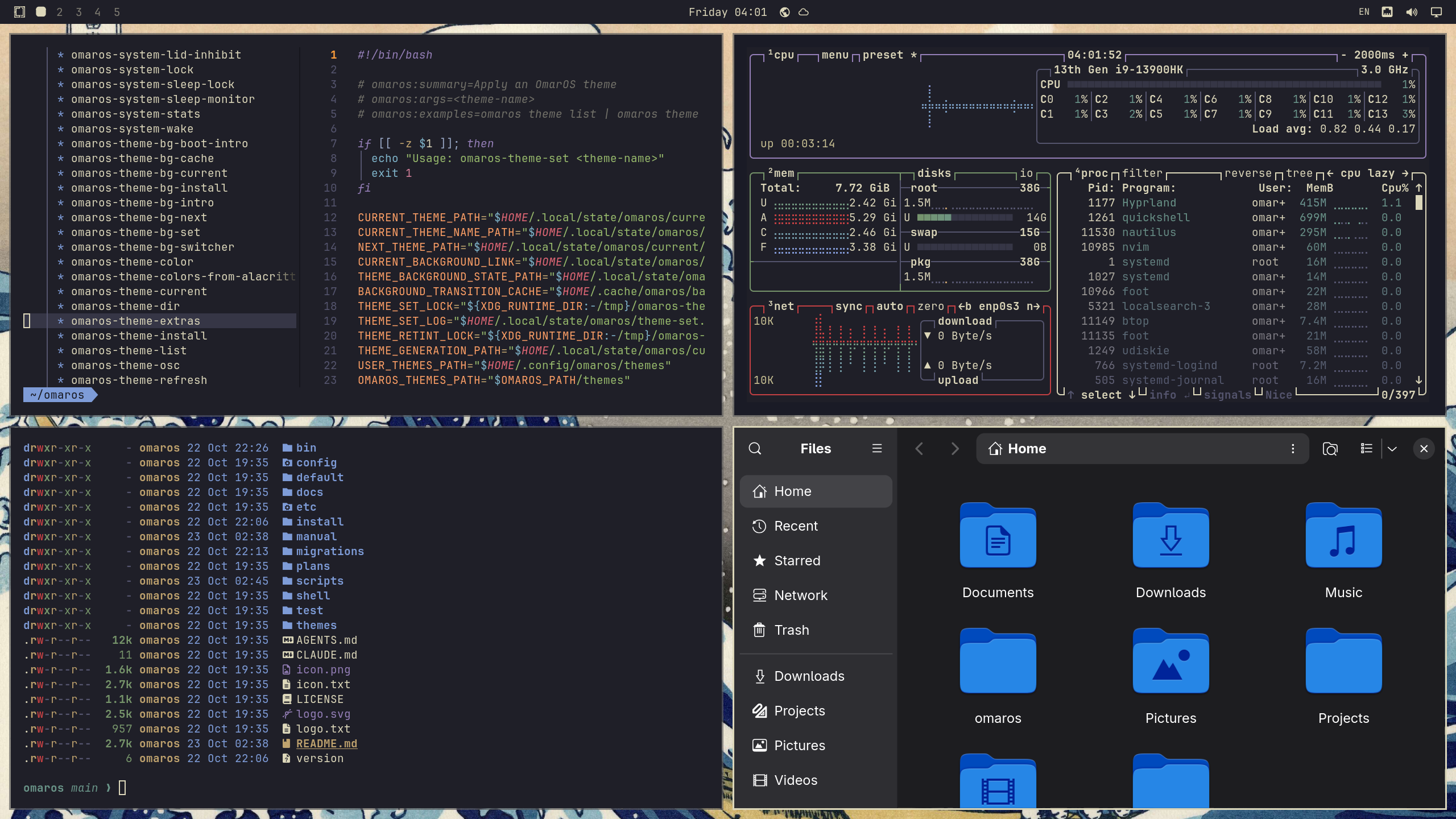The image size is (1456, 819).
Task: Switch to next network interface arrow
Action: [x=1033, y=306]
